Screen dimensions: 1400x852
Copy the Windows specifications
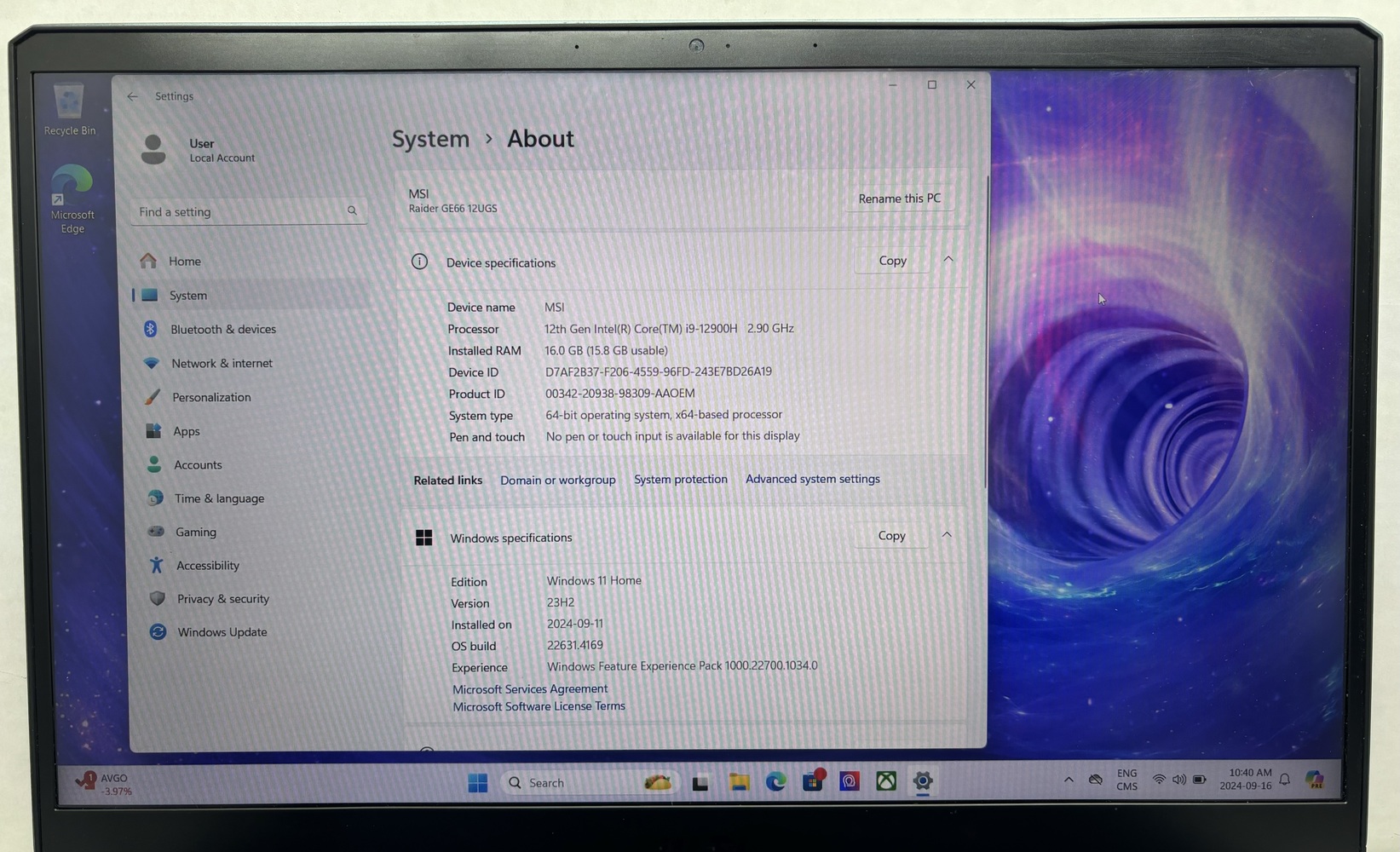(891, 535)
